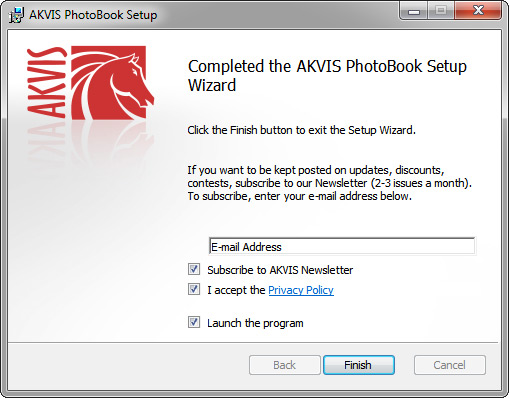Screen dimensions: 509x398
Task: Click the Completed the AKVIS PhotoBook Setup Wizard heading
Action: [327, 76]
